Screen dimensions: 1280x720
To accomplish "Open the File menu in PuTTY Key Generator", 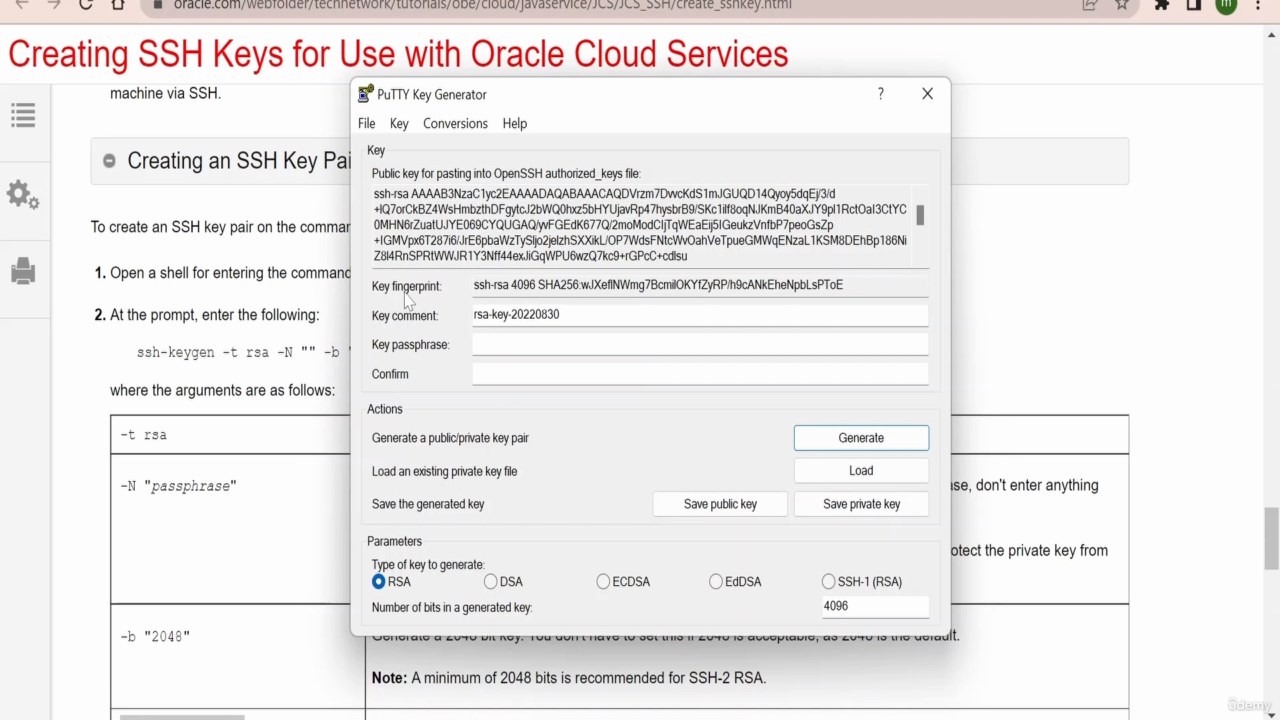I will 367,124.
